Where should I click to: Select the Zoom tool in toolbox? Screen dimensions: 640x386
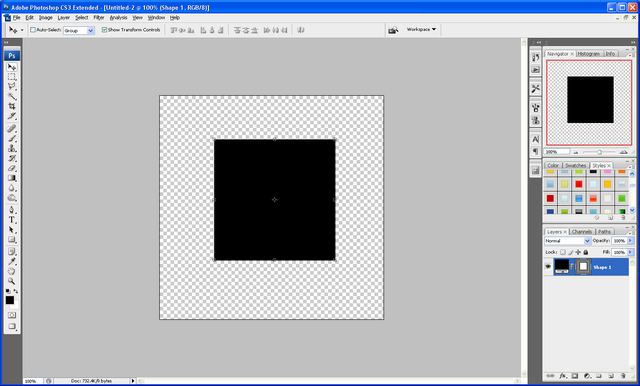(x=12, y=281)
